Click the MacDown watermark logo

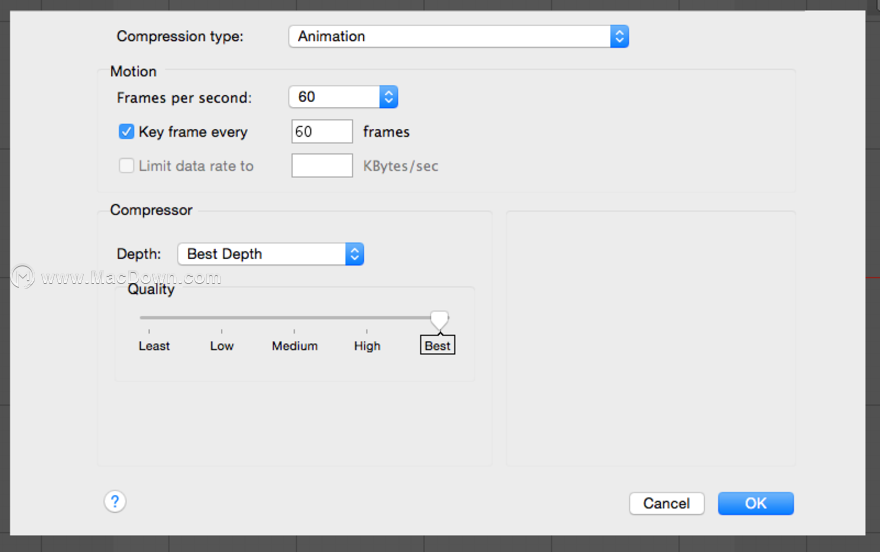(x=23, y=277)
